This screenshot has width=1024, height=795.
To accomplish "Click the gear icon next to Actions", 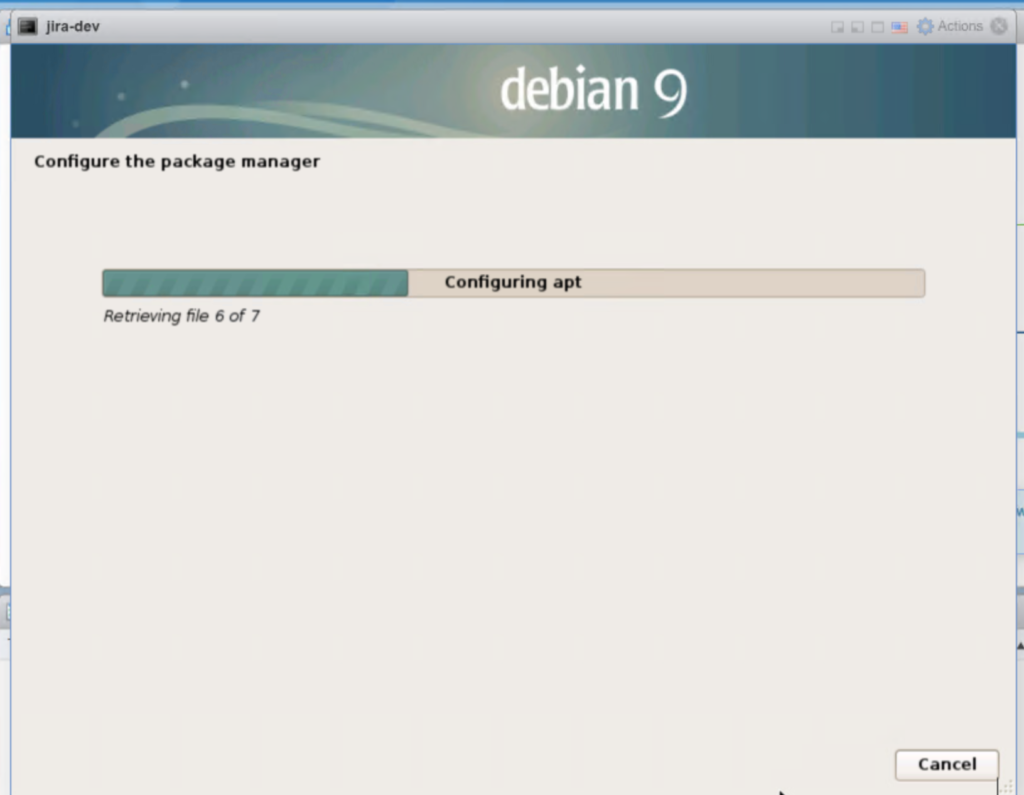I will coord(925,26).
